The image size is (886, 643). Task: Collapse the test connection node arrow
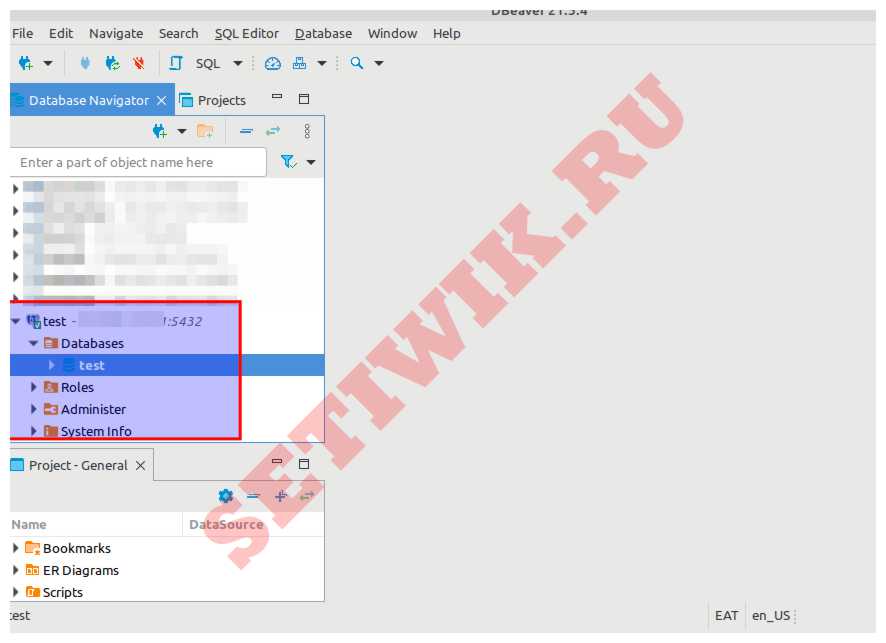[16, 321]
